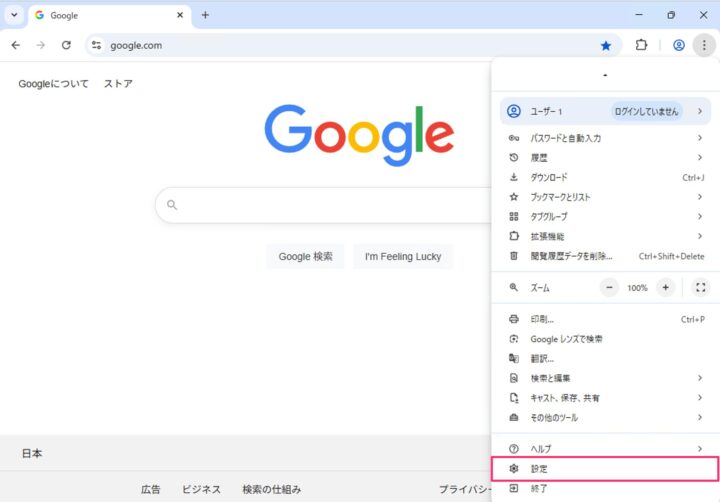Open 拡張機能 menu item
This screenshot has height=502, width=720.
tap(605, 236)
